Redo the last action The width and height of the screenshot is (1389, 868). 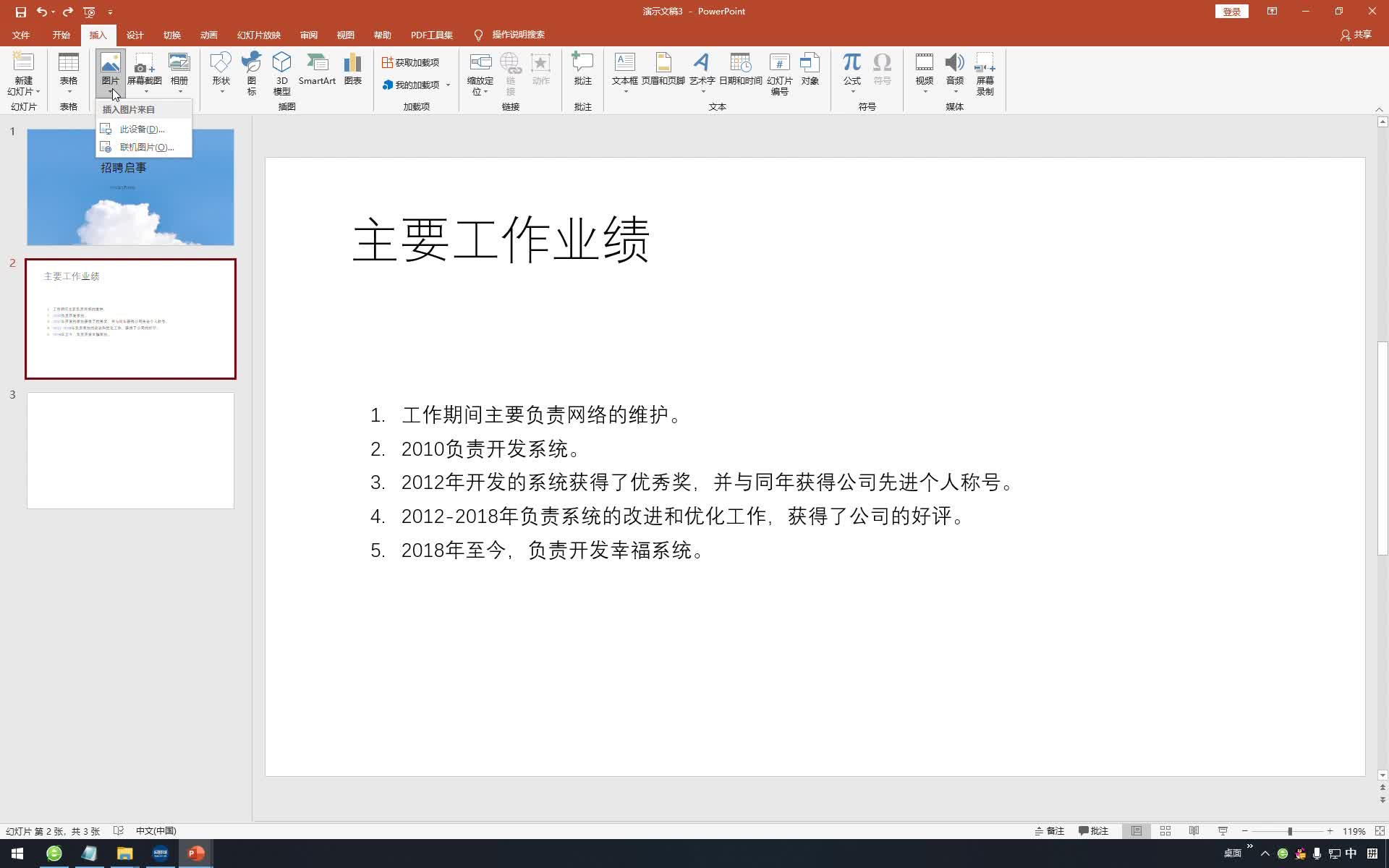(68, 12)
